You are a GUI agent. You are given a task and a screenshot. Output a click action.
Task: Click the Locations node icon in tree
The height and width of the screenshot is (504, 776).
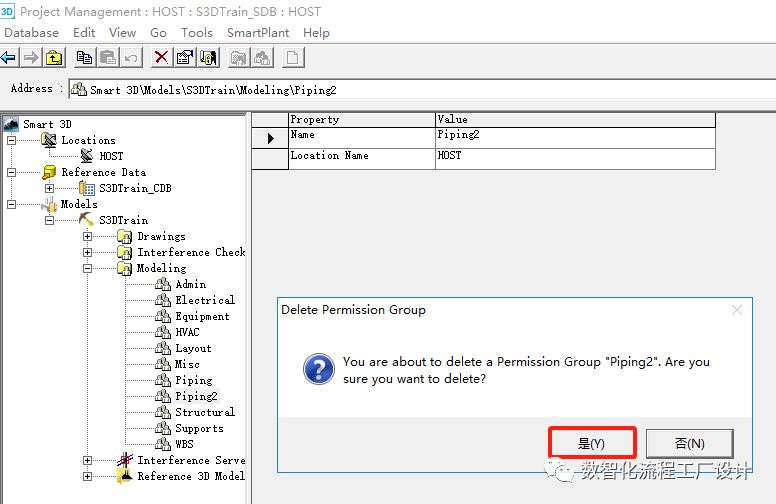pos(49,140)
